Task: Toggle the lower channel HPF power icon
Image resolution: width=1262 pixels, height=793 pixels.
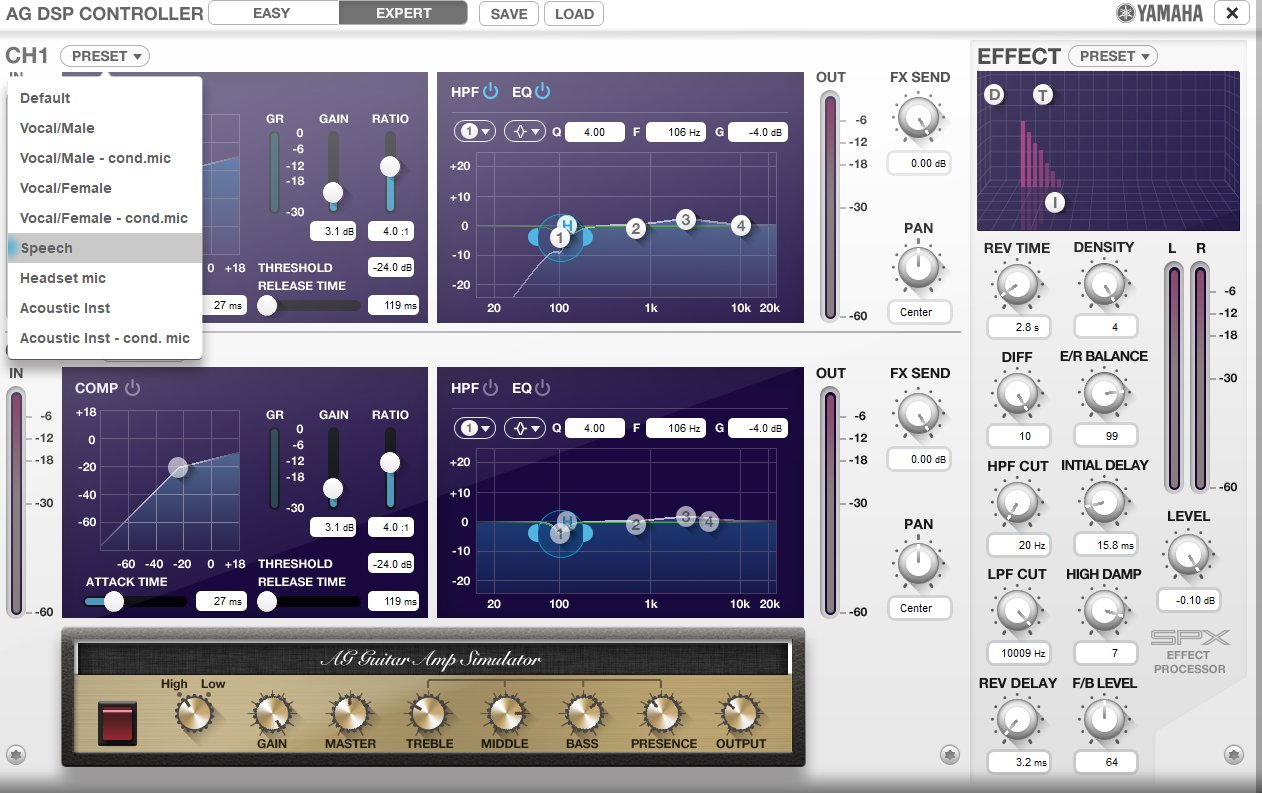Action: click(x=490, y=388)
